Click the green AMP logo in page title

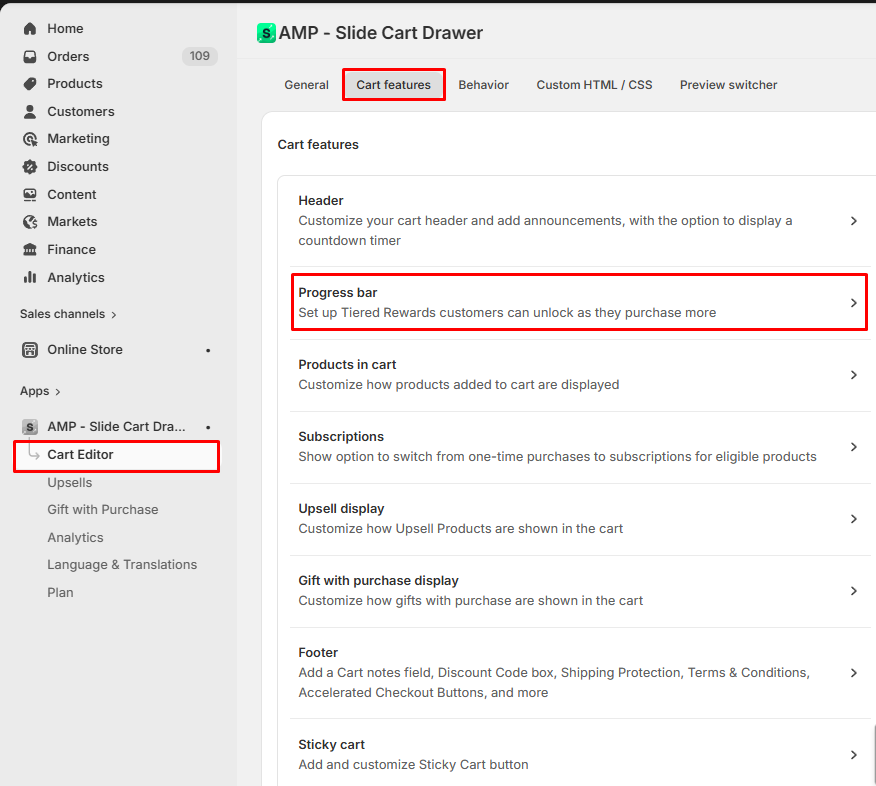click(x=266, y=33)
